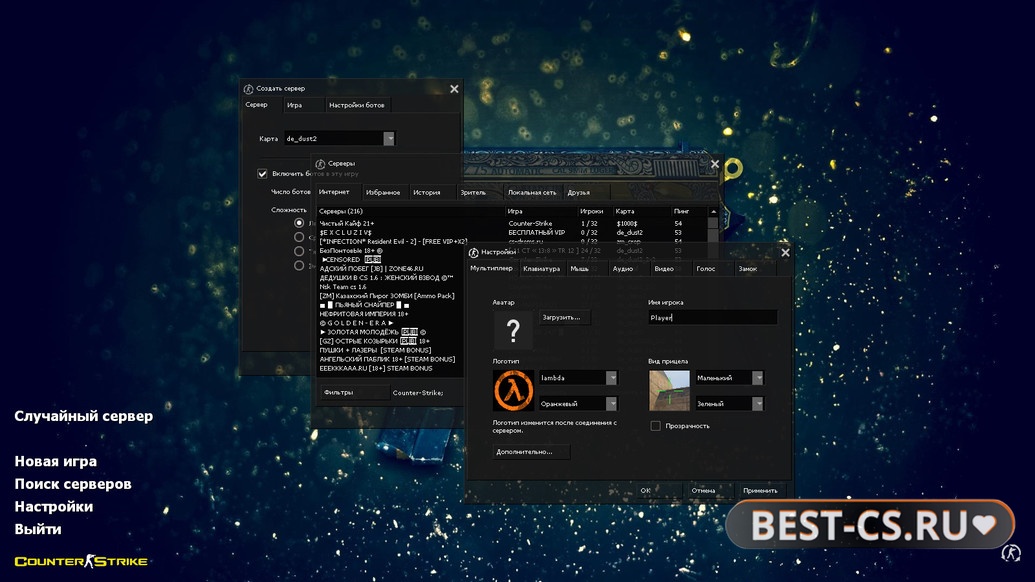Click the Create server window title icon
This screenshot has height=582, width=1035.
[x=249, y=88]
